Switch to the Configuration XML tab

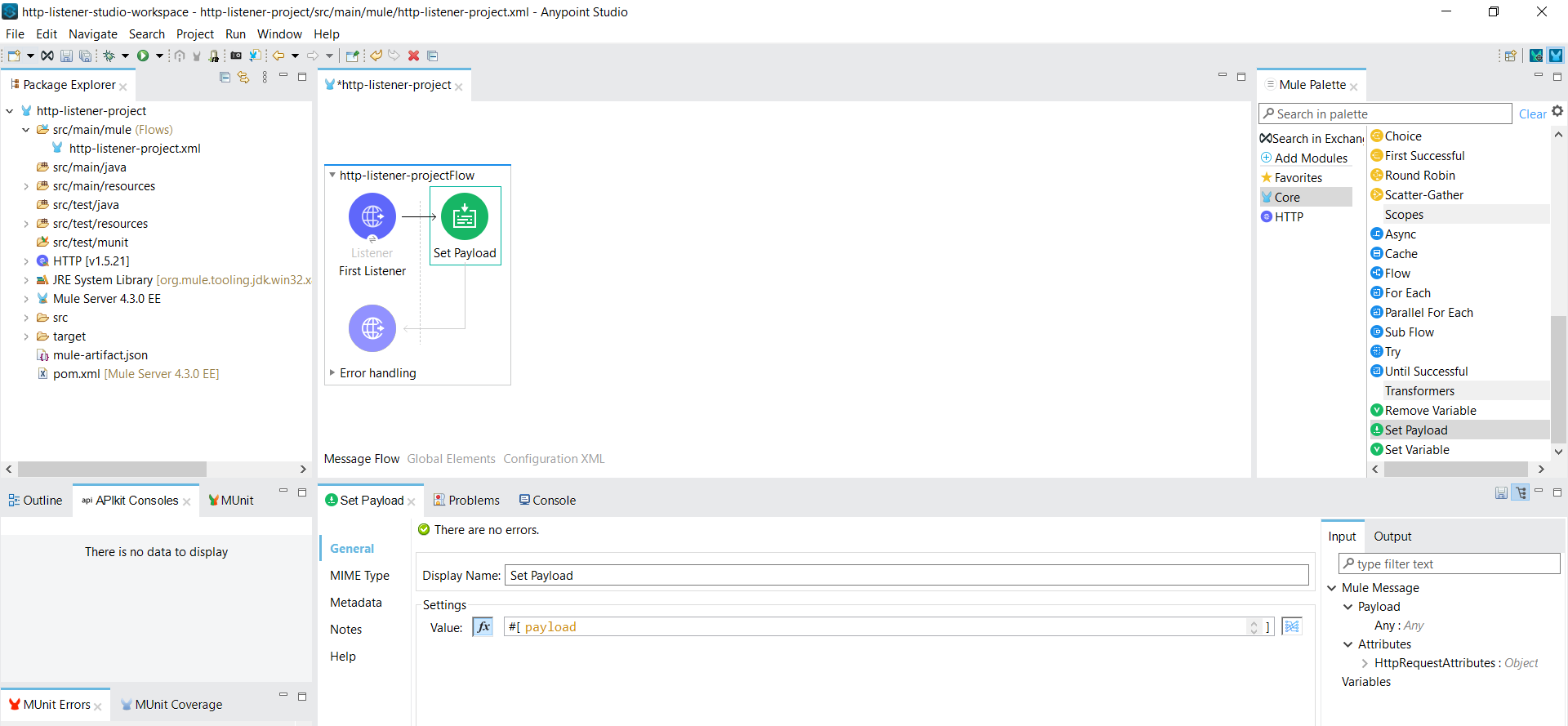pos(554,459)
